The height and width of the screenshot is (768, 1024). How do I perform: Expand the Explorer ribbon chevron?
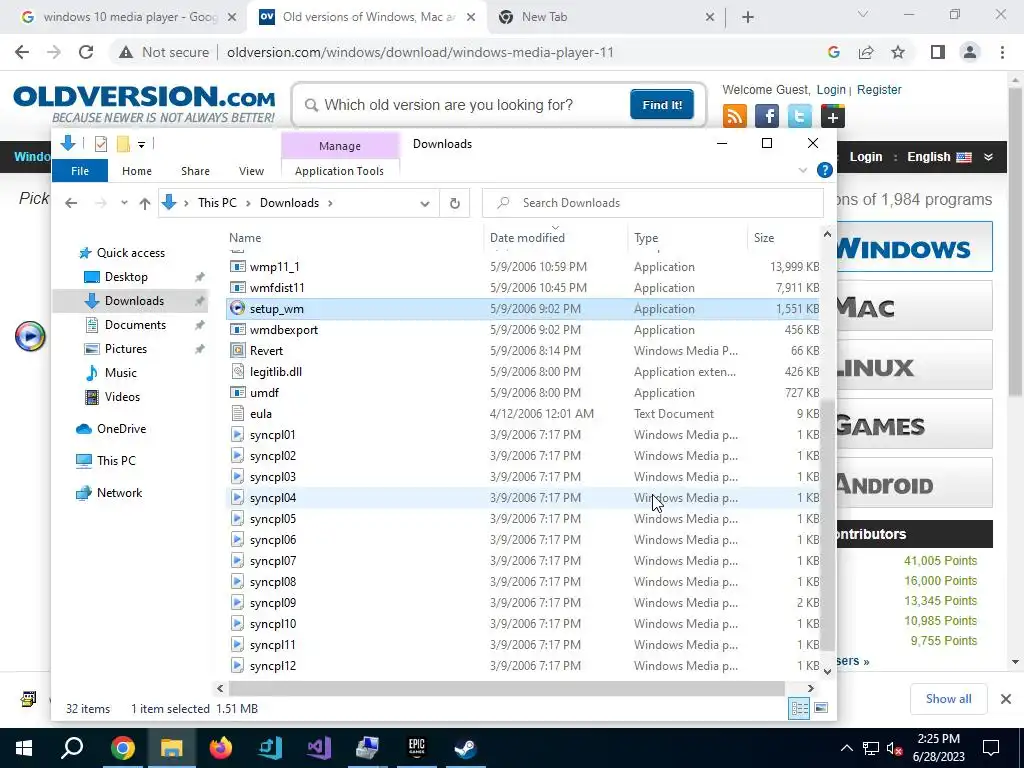803,170
